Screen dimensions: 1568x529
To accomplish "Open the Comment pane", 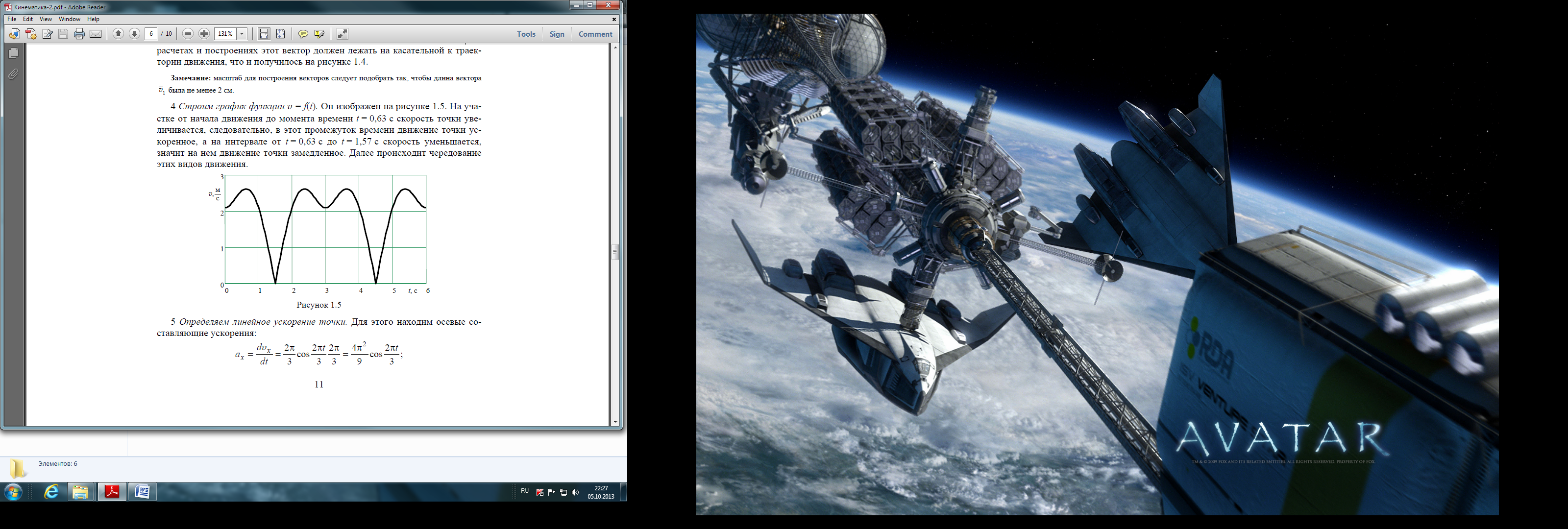I will (x=595, y=34).
